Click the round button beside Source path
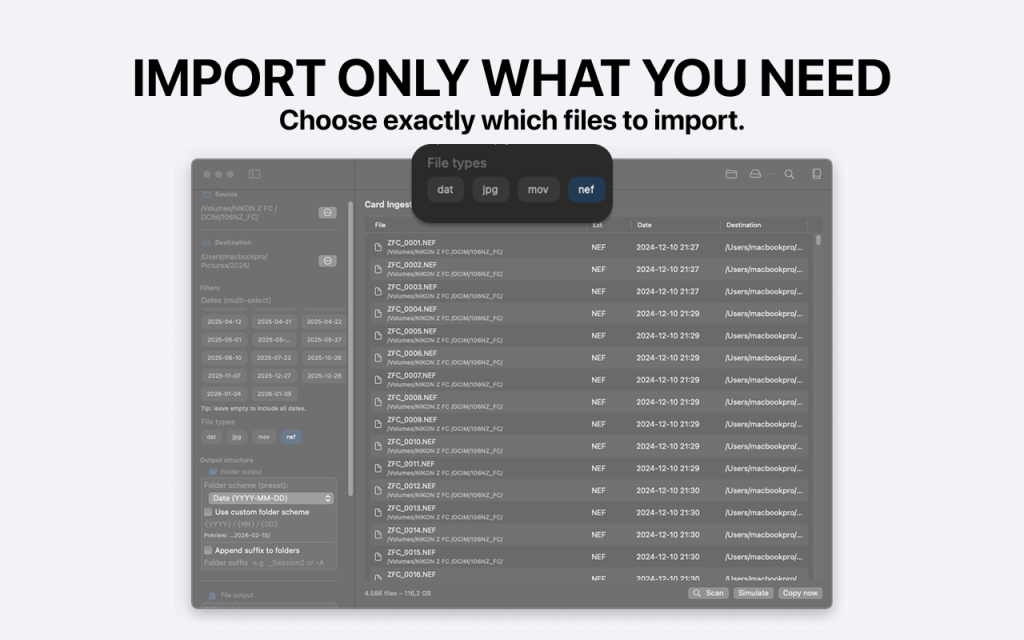 (327, 212)
